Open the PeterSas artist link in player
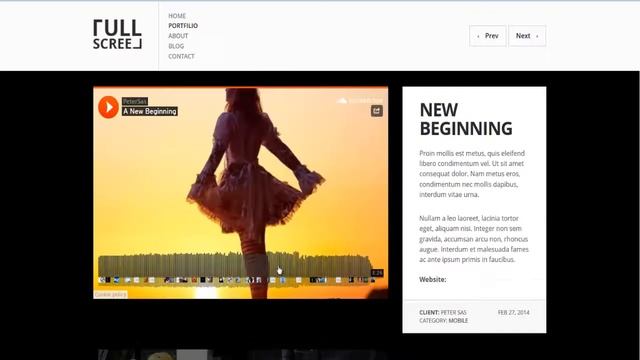 135,101
